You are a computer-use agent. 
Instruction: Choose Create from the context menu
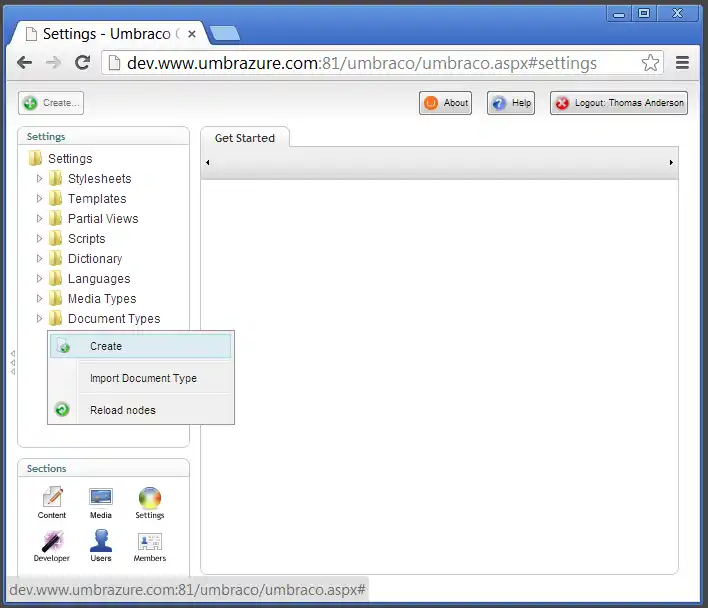[x=140, y=346]
